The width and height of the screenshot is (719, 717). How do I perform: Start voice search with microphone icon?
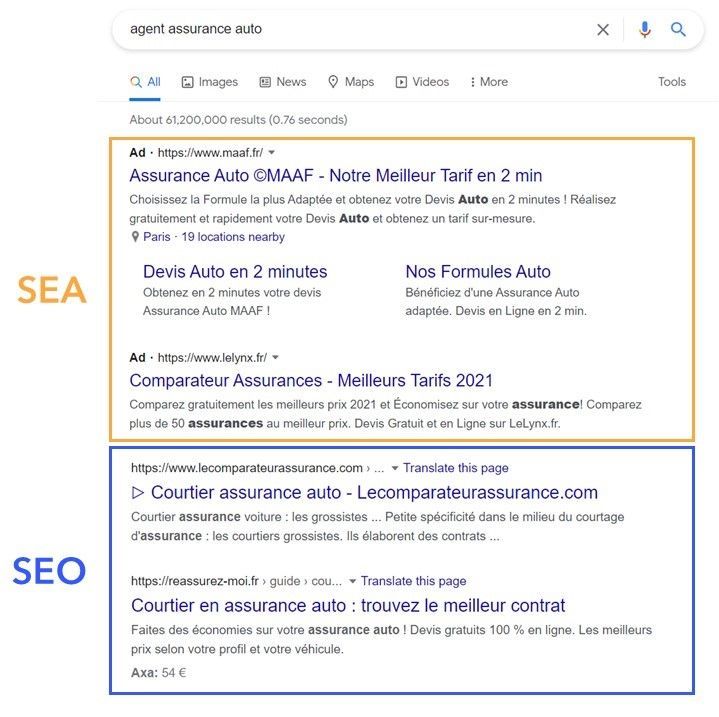coord(645,29)
